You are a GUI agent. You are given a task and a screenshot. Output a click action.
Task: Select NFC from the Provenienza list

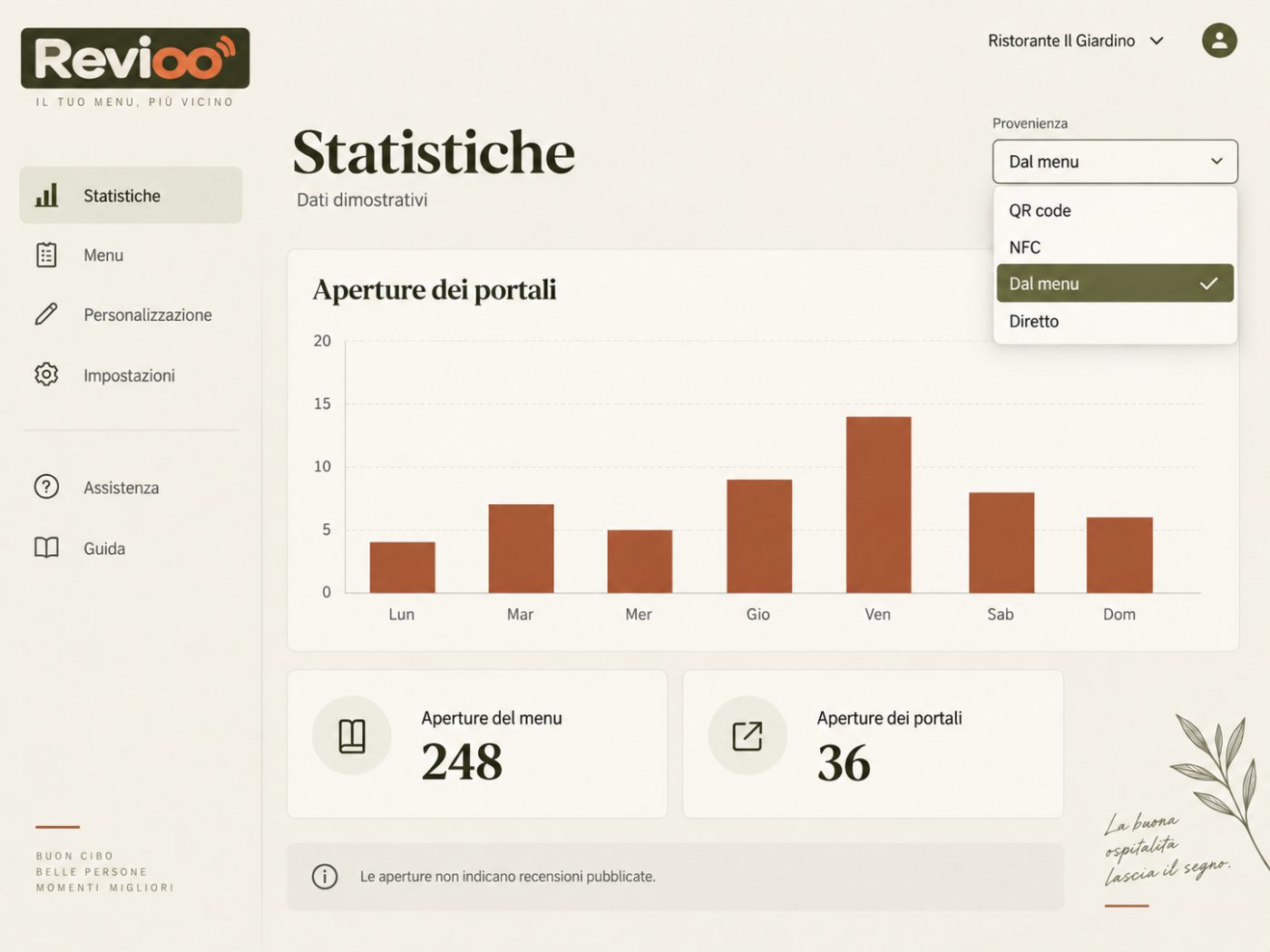[1115, 248]
